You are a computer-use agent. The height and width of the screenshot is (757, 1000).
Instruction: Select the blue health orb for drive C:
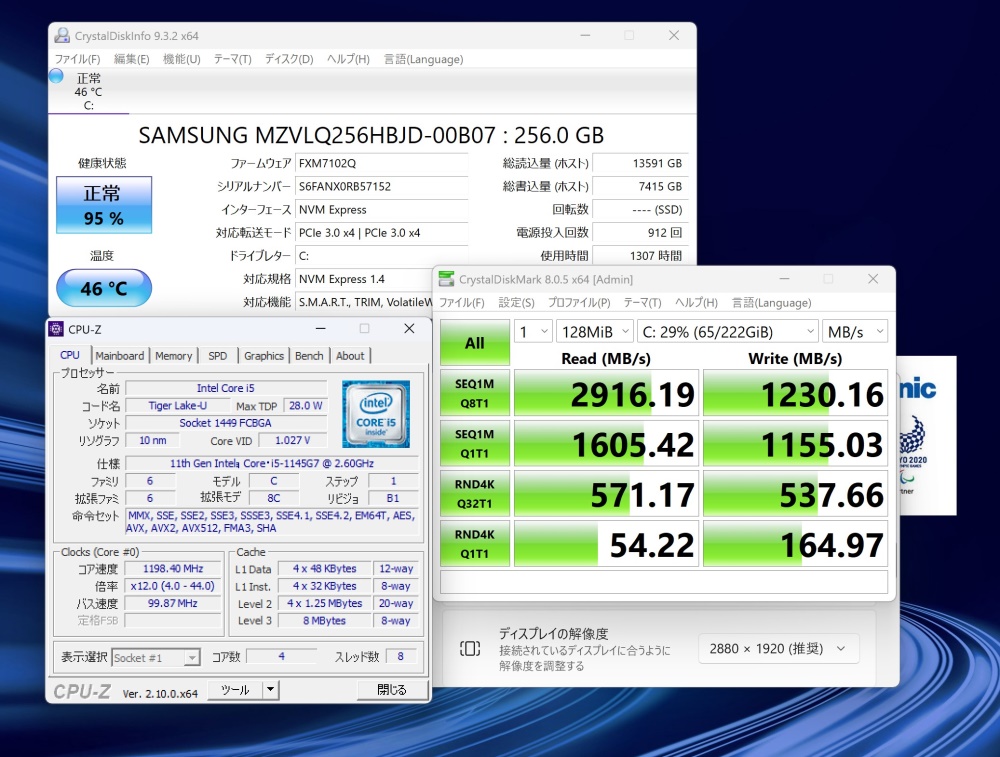[x=57, y=76]
